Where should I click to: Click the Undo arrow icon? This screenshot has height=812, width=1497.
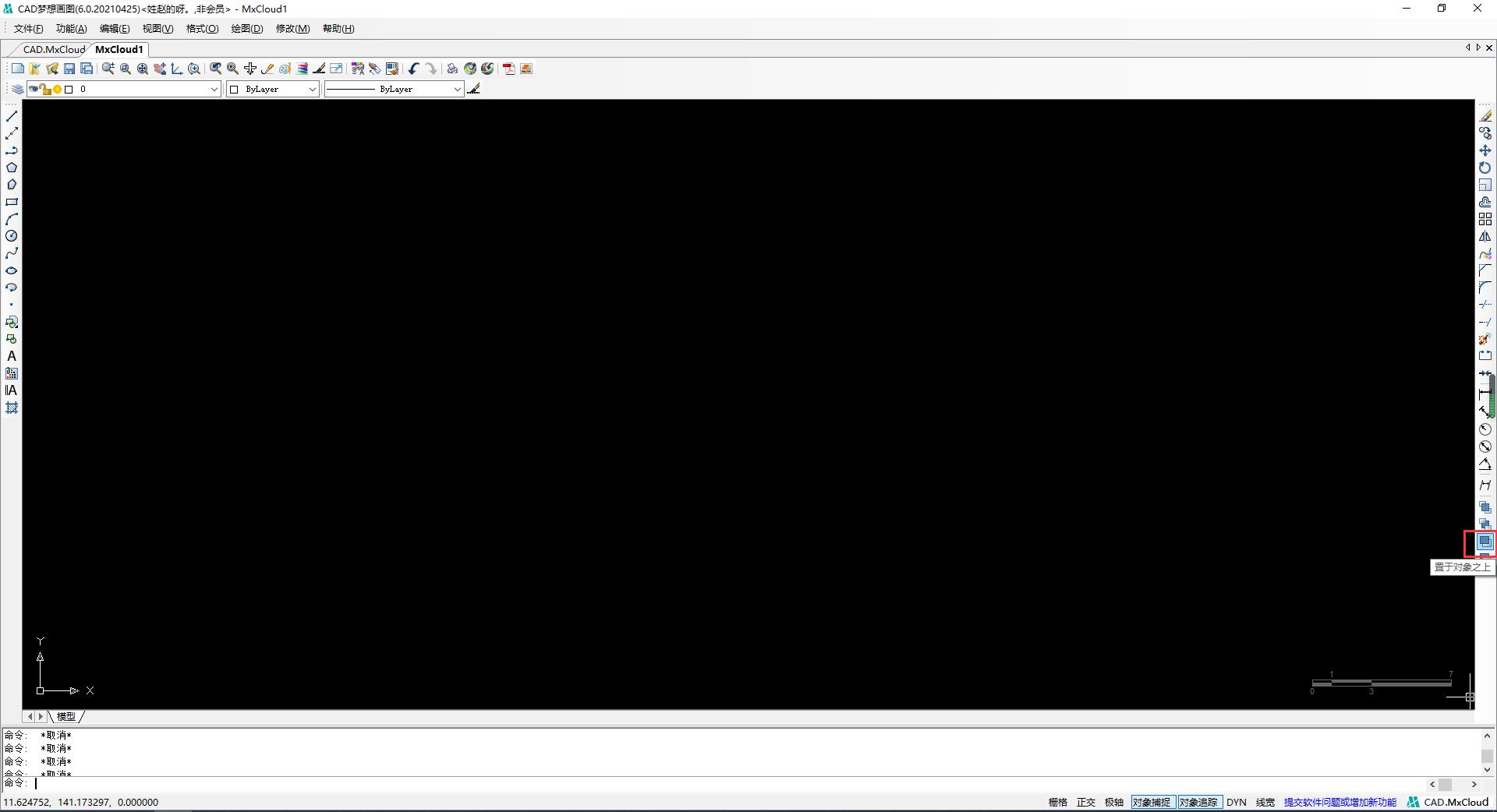[413, 69]
